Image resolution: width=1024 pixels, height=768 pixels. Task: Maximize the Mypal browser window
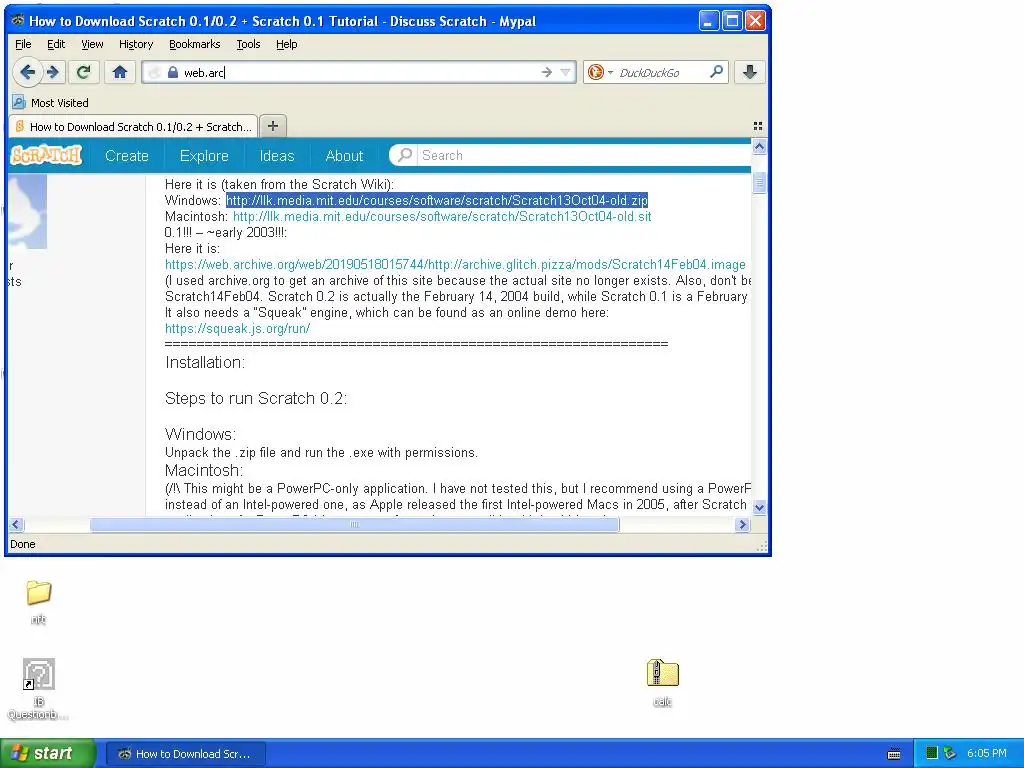(732, 21)
